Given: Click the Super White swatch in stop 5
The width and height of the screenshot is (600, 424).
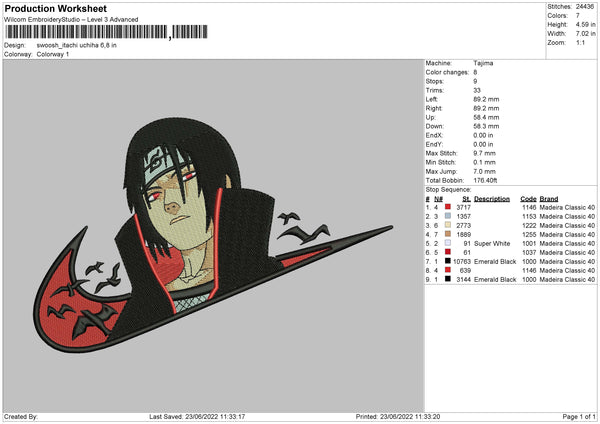Looking at the screenshot, I should coord(447,243).
